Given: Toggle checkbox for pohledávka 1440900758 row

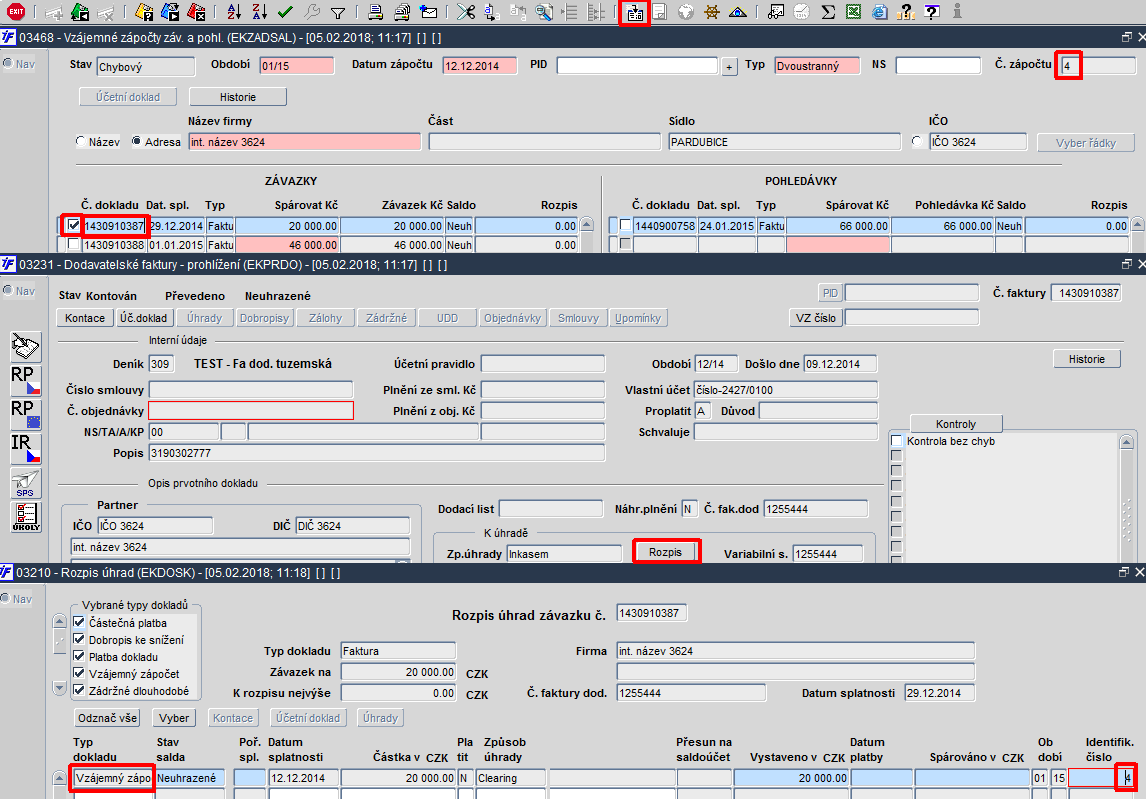Looking at the screenshot, I should (625, 225).
